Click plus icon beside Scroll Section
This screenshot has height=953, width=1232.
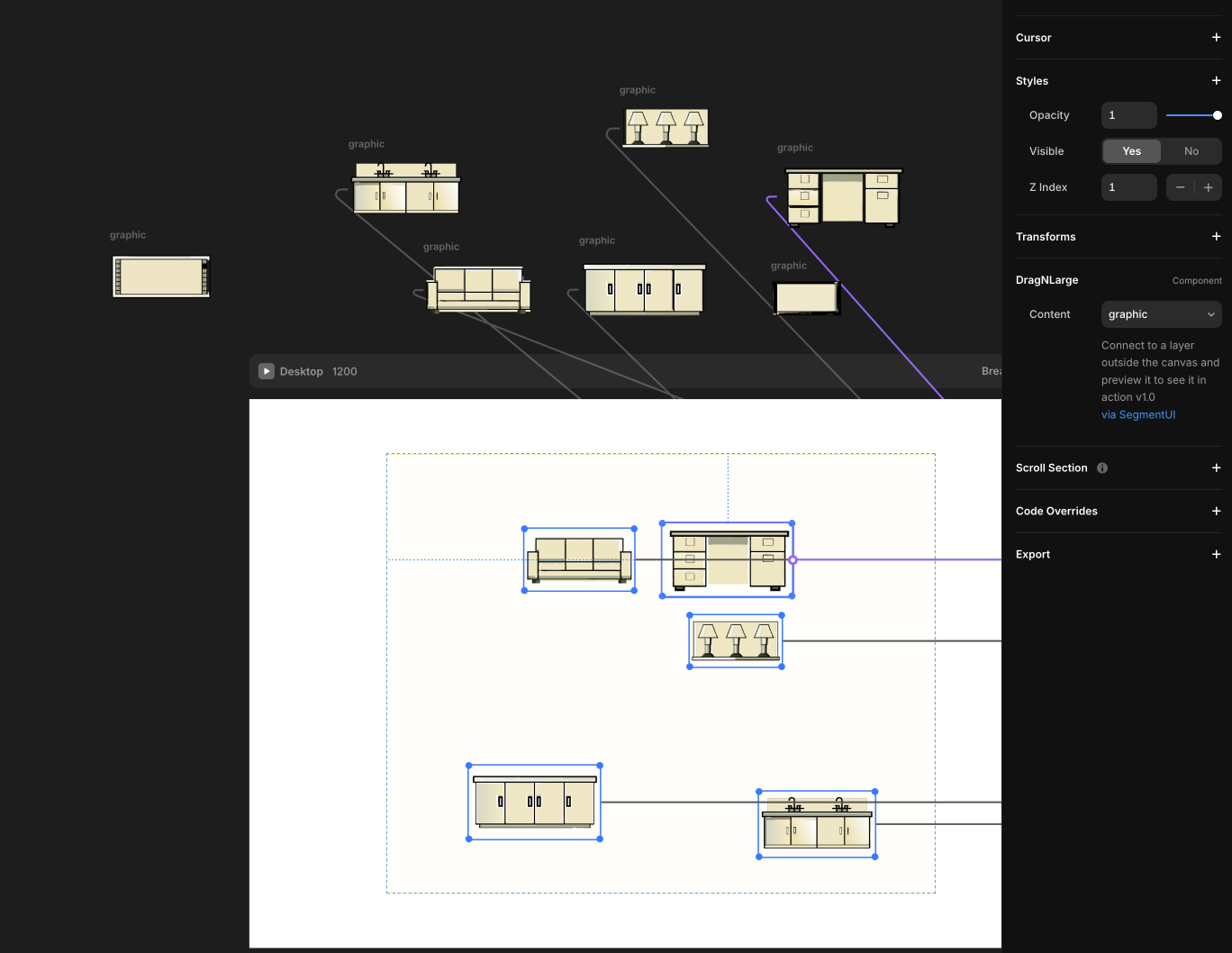(1216, 468)
